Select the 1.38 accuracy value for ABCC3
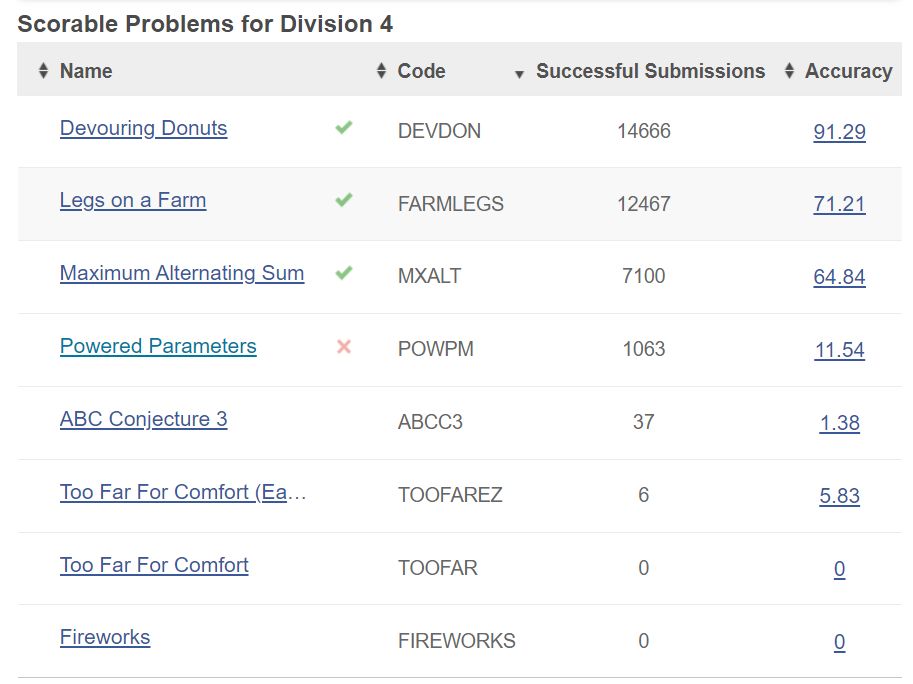This screenshot has width=913, height=684. (839, 423)
